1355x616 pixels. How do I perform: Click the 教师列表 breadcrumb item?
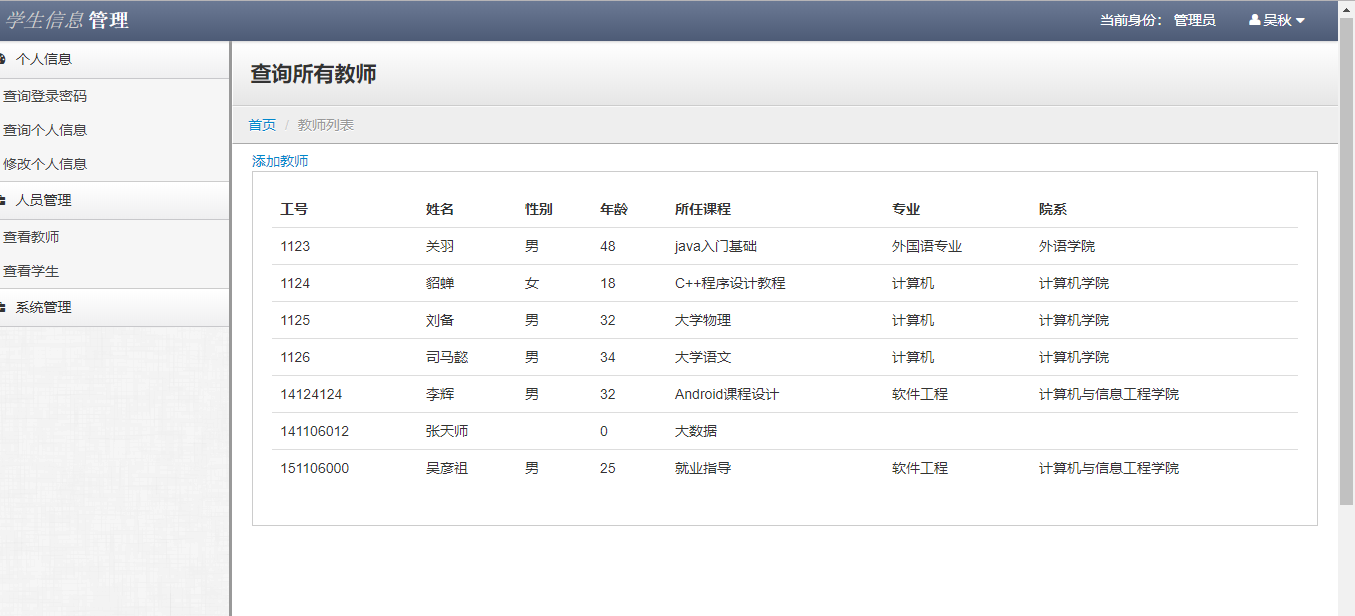coord(326,125)
